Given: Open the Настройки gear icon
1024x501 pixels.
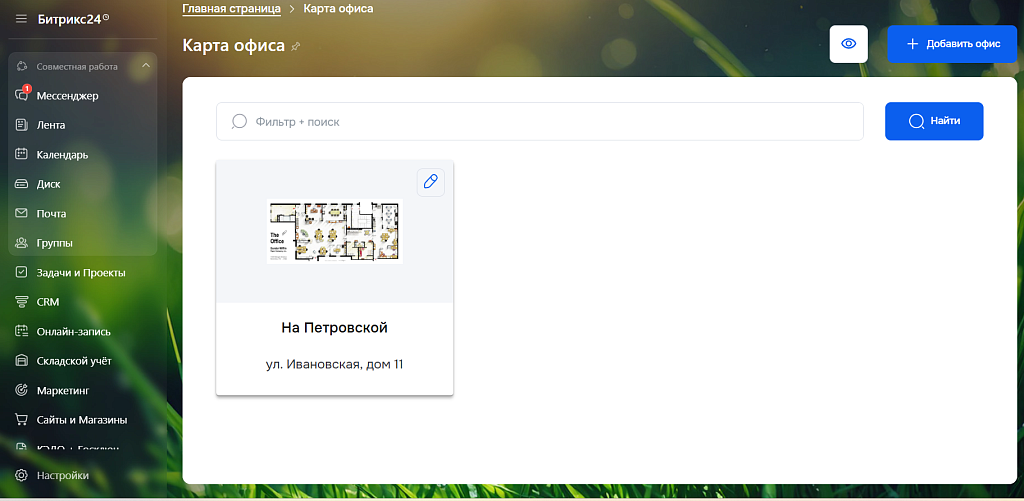Looking at the screenshot, I should click(x=21, y=475).
